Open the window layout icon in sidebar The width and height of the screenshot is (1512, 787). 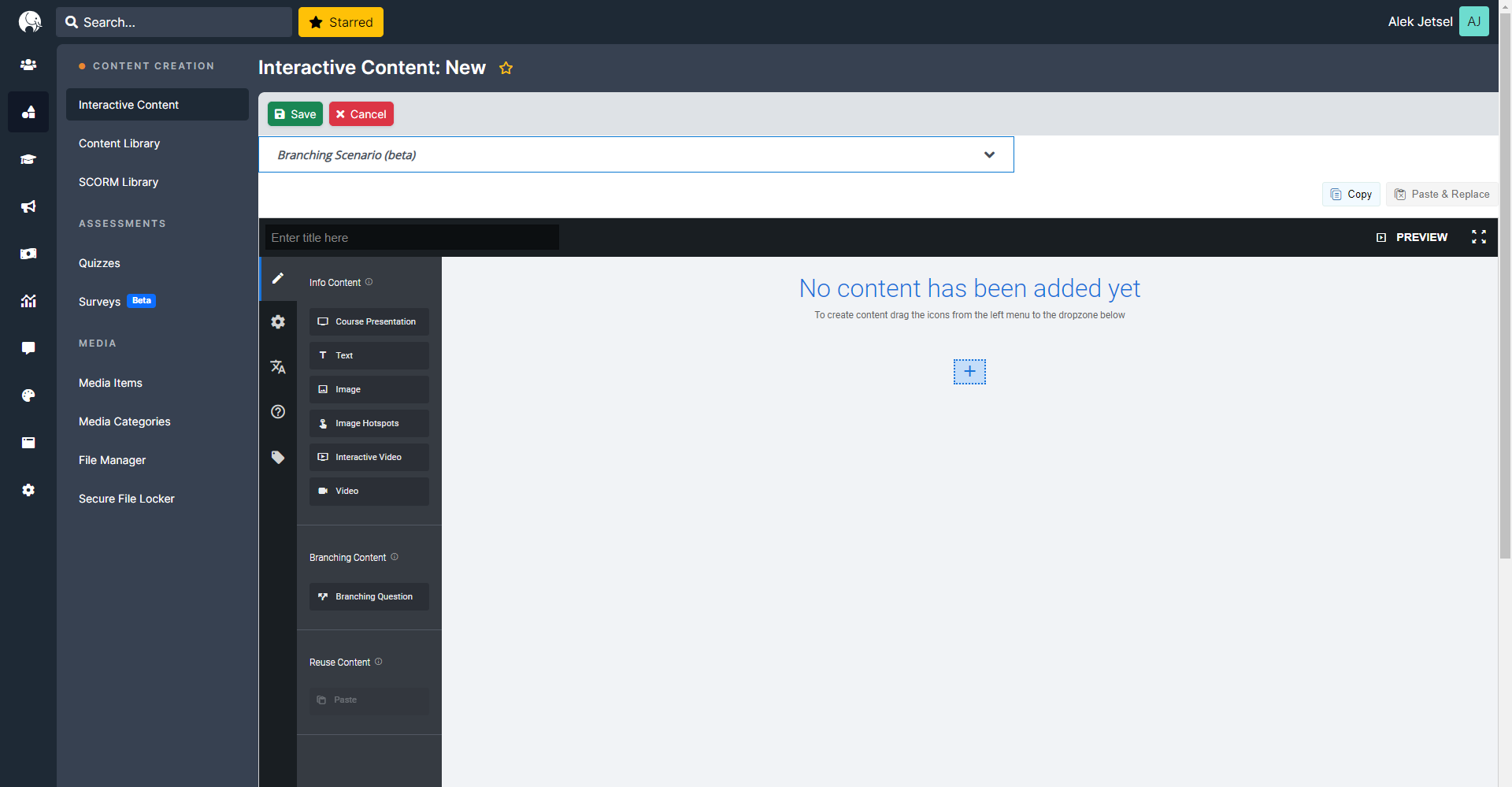pyautogui.click(x=28, y=443)
